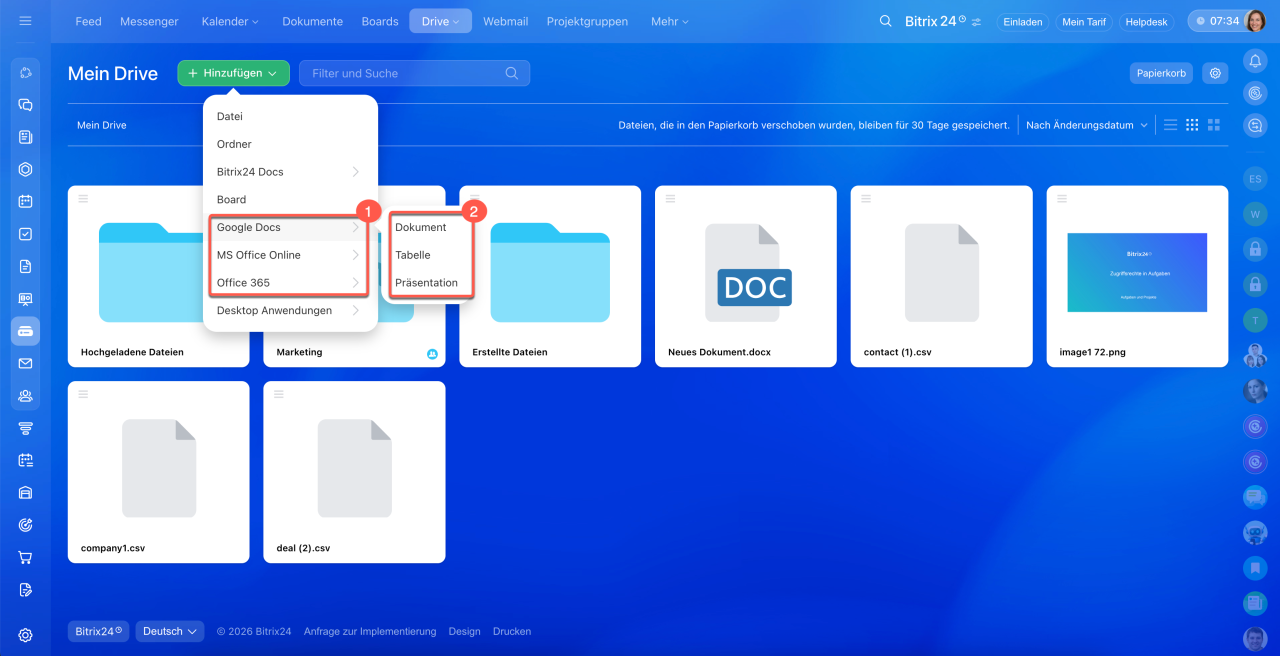Screen dimensions: 1280x656
Task: Open the calendar icon in left sidebar
Action: [x=26, y=201]
